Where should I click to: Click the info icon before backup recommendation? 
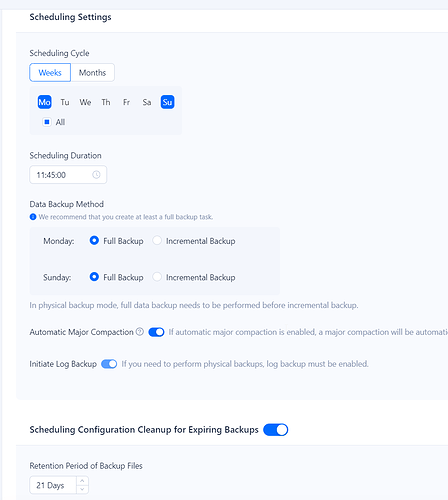coord(33,217)
